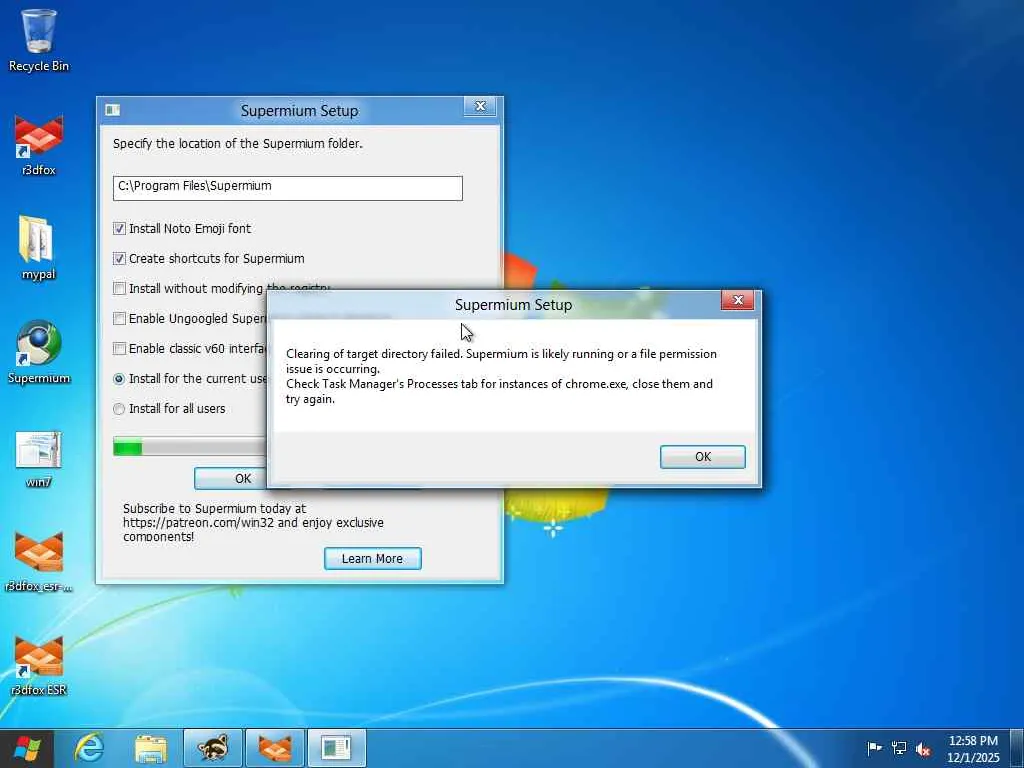Open the Recycle Bin desktop icon
This screenshot has width=1024, height=768.
[x=39, y=39]
